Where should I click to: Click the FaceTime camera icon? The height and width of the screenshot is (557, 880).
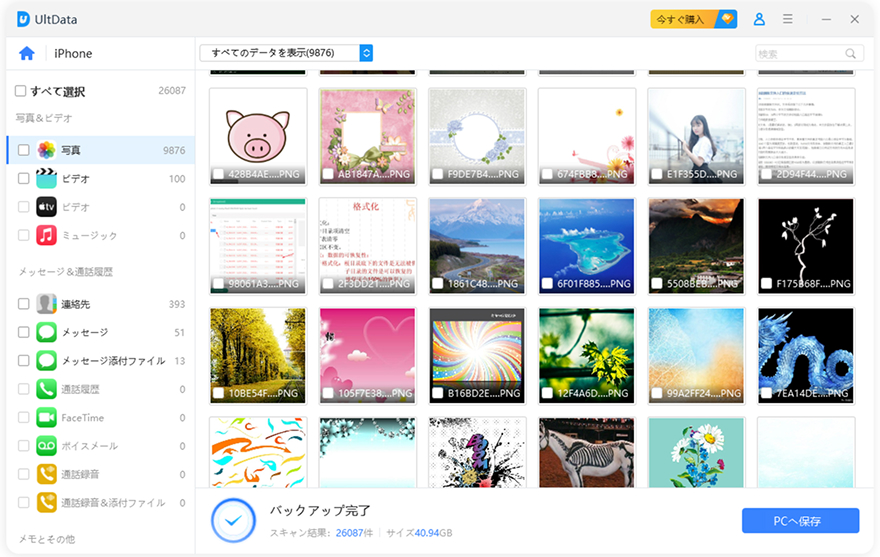click(47, 417)
